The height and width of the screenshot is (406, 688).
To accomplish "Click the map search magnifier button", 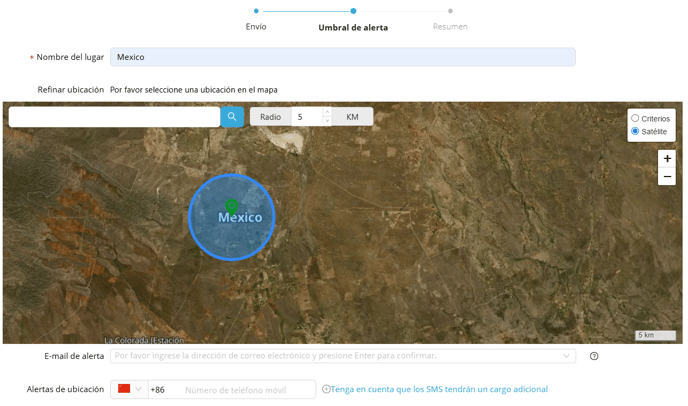I will coord(232,117).
